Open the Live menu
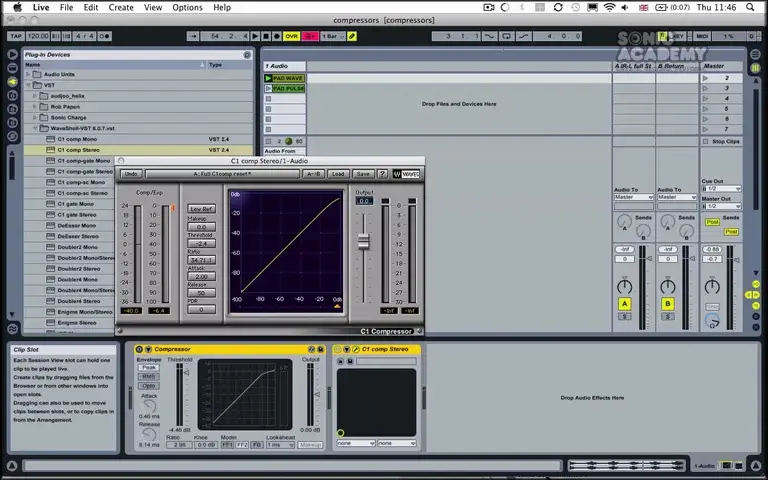 41,7
